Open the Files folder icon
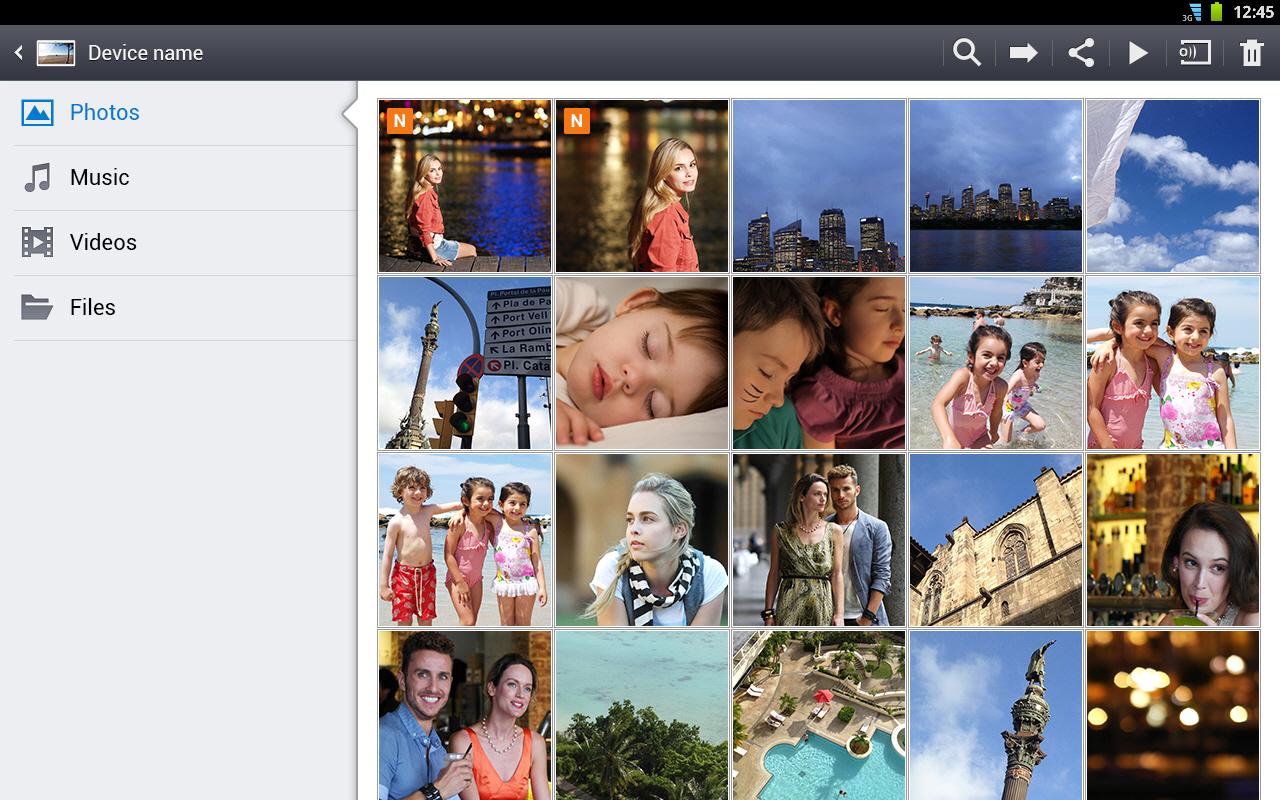This screenshot has width=1280, height=800. pyautogui.click(x=37, y=307)
